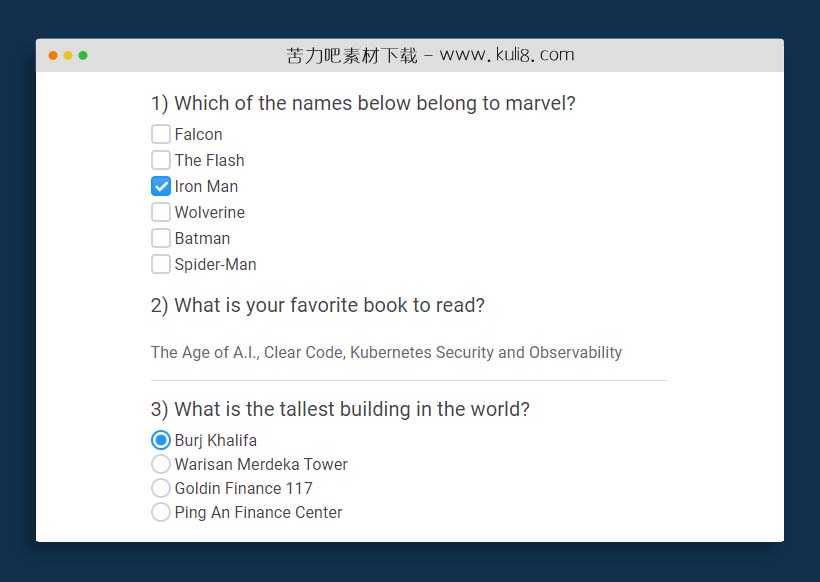Click the green maximize window dot

(83, 55)
